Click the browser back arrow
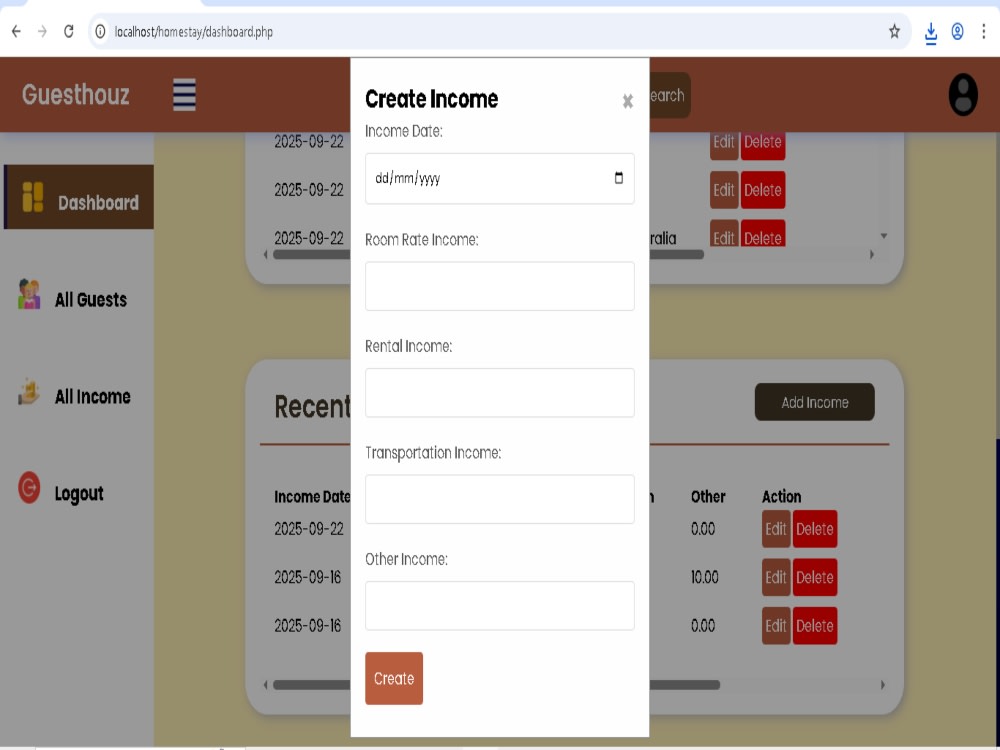The image size is (1000, 750). 16,31
